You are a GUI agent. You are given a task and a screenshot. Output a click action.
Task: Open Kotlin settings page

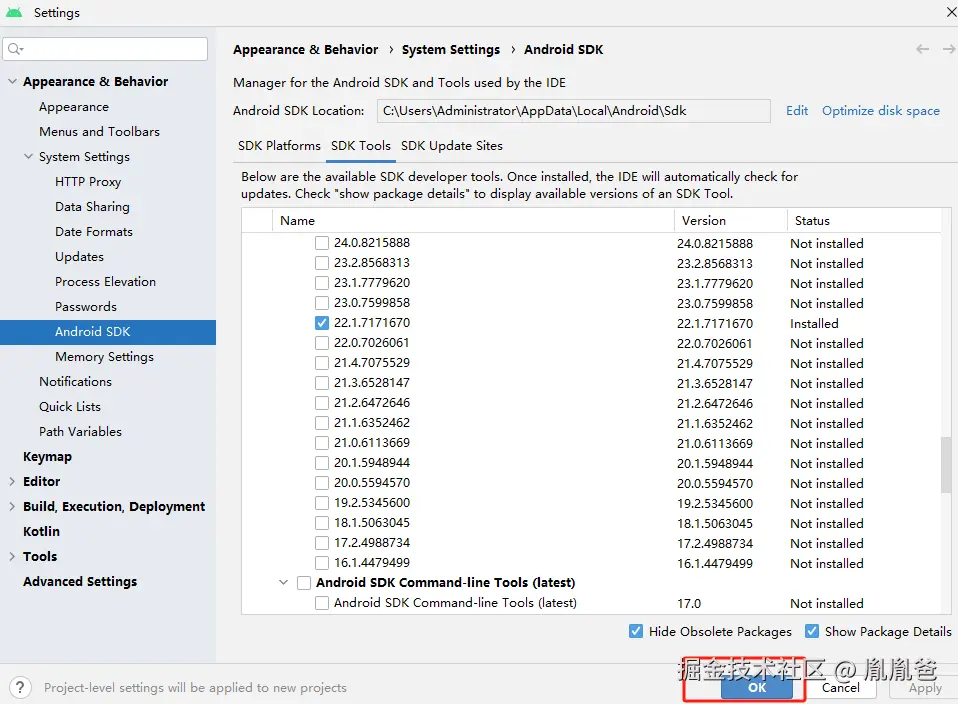(x=42, y=532)
